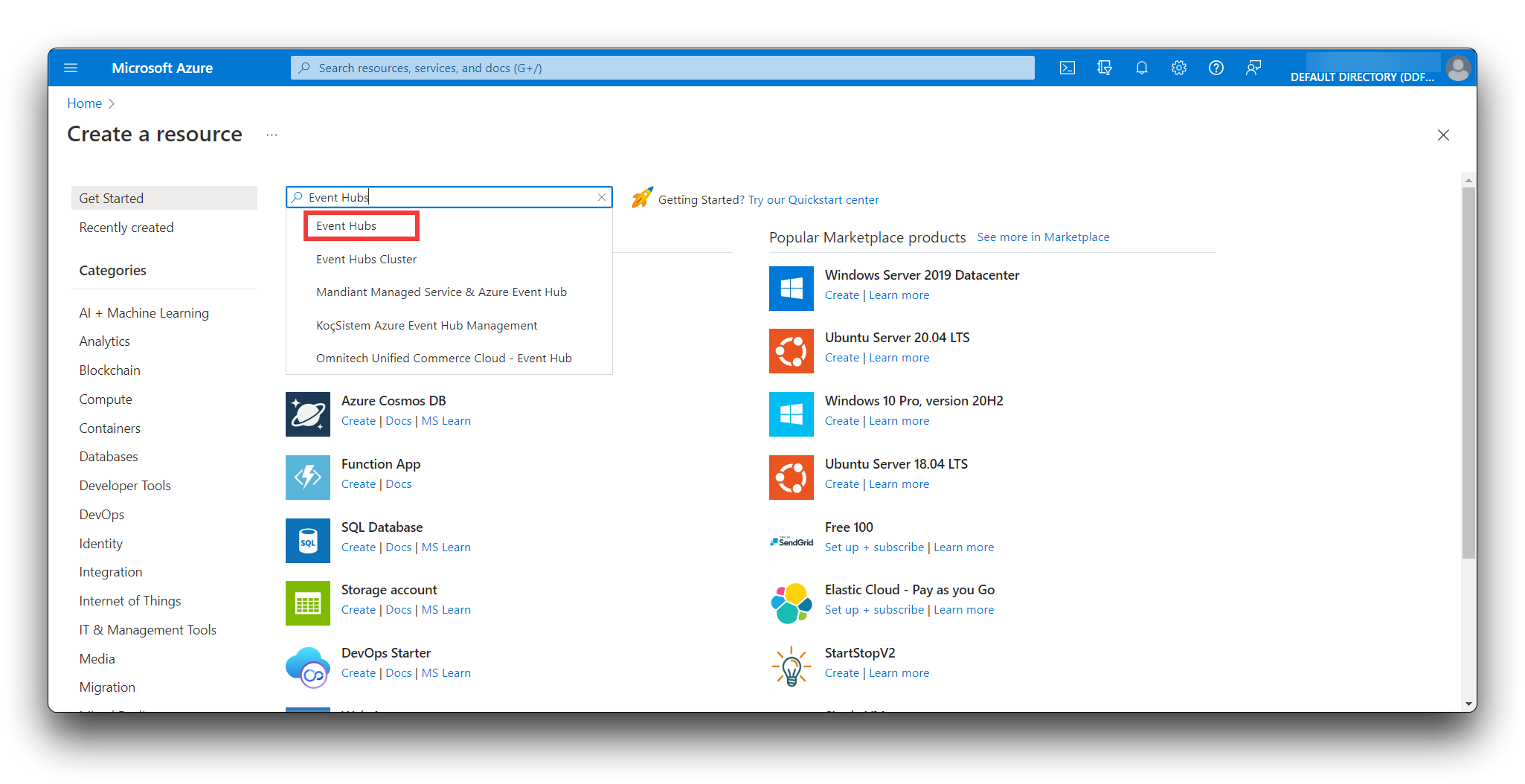This screenshot has width=1525, height=784.
Task: Select Omnitech Unified Commerce Cloud - Event Hub
Action: 444,359
